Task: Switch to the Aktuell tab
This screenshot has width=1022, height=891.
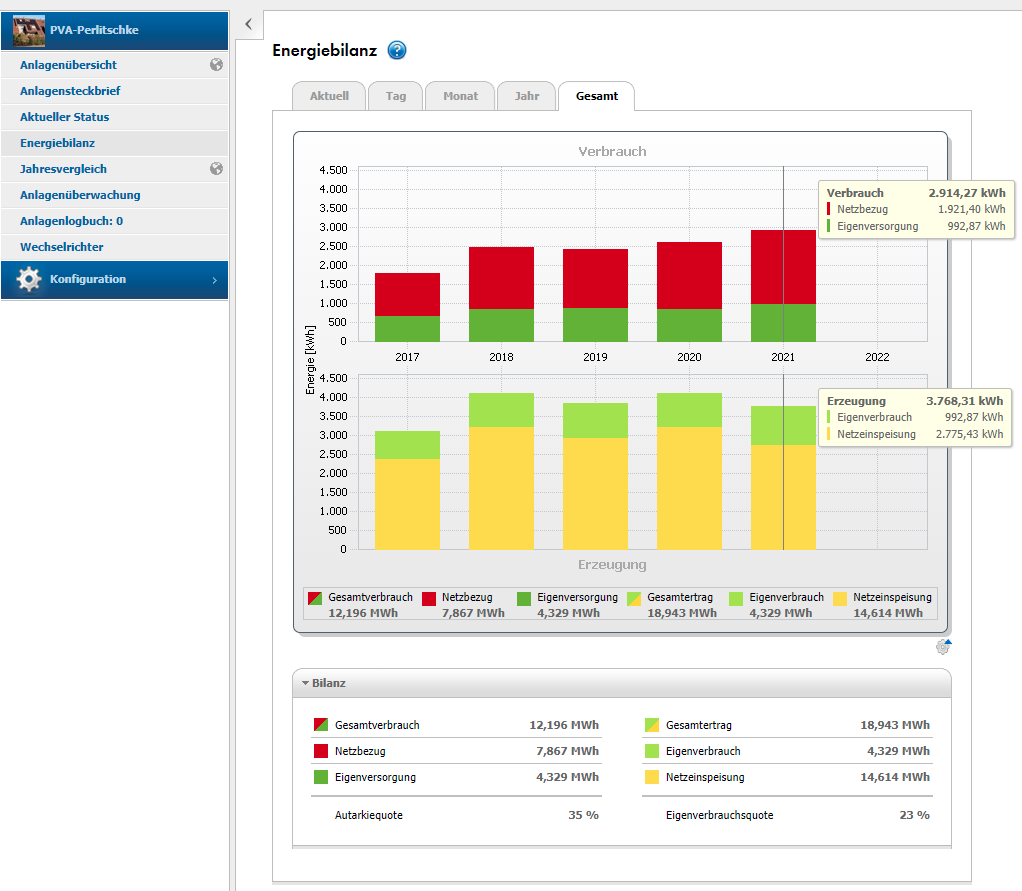Action: [x=329, y=97]
